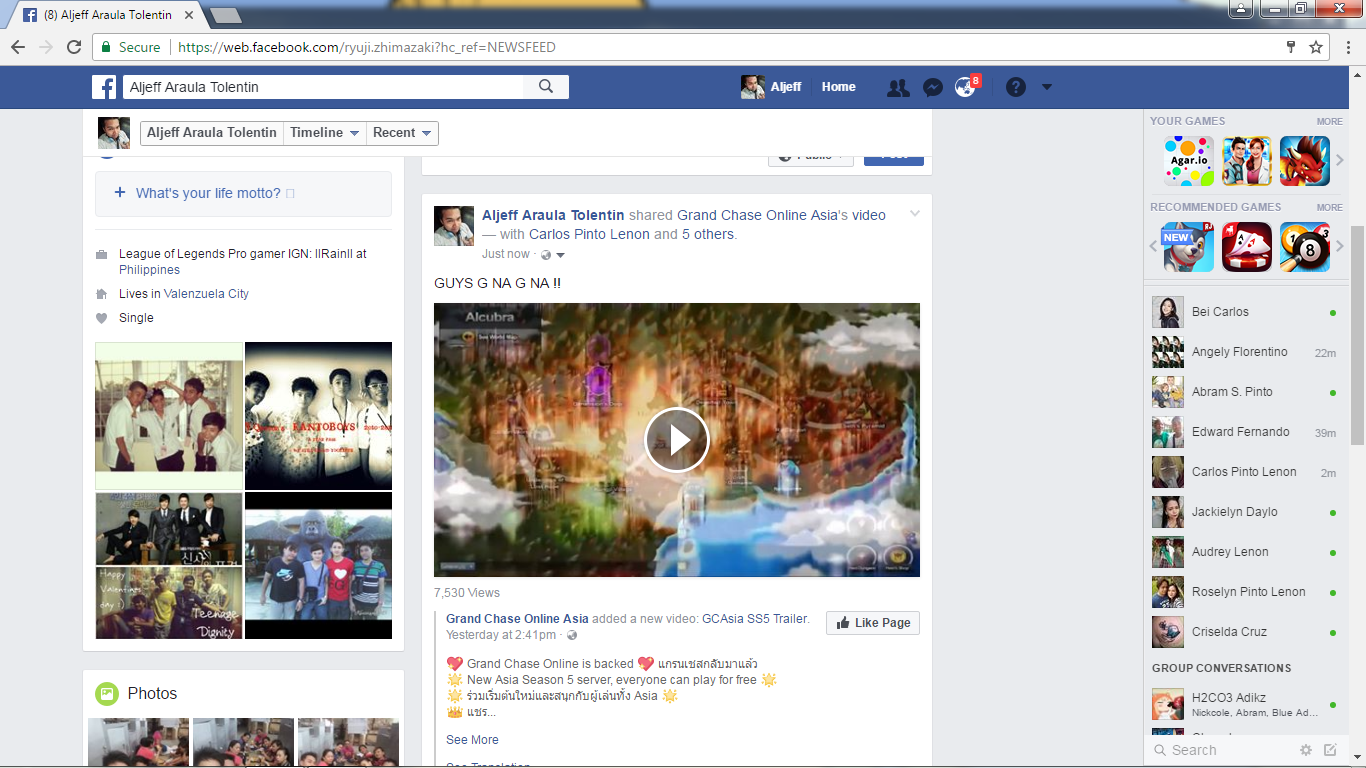
Task: Open the Messenger messages icon
Action: click(932, 88)
